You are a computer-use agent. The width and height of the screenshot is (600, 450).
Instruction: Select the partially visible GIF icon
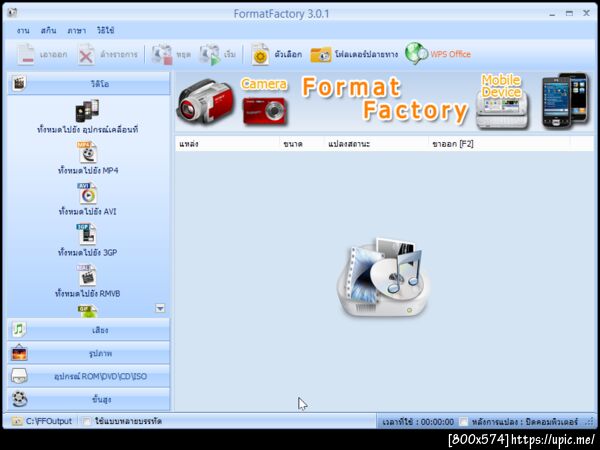tap(87, 311)
